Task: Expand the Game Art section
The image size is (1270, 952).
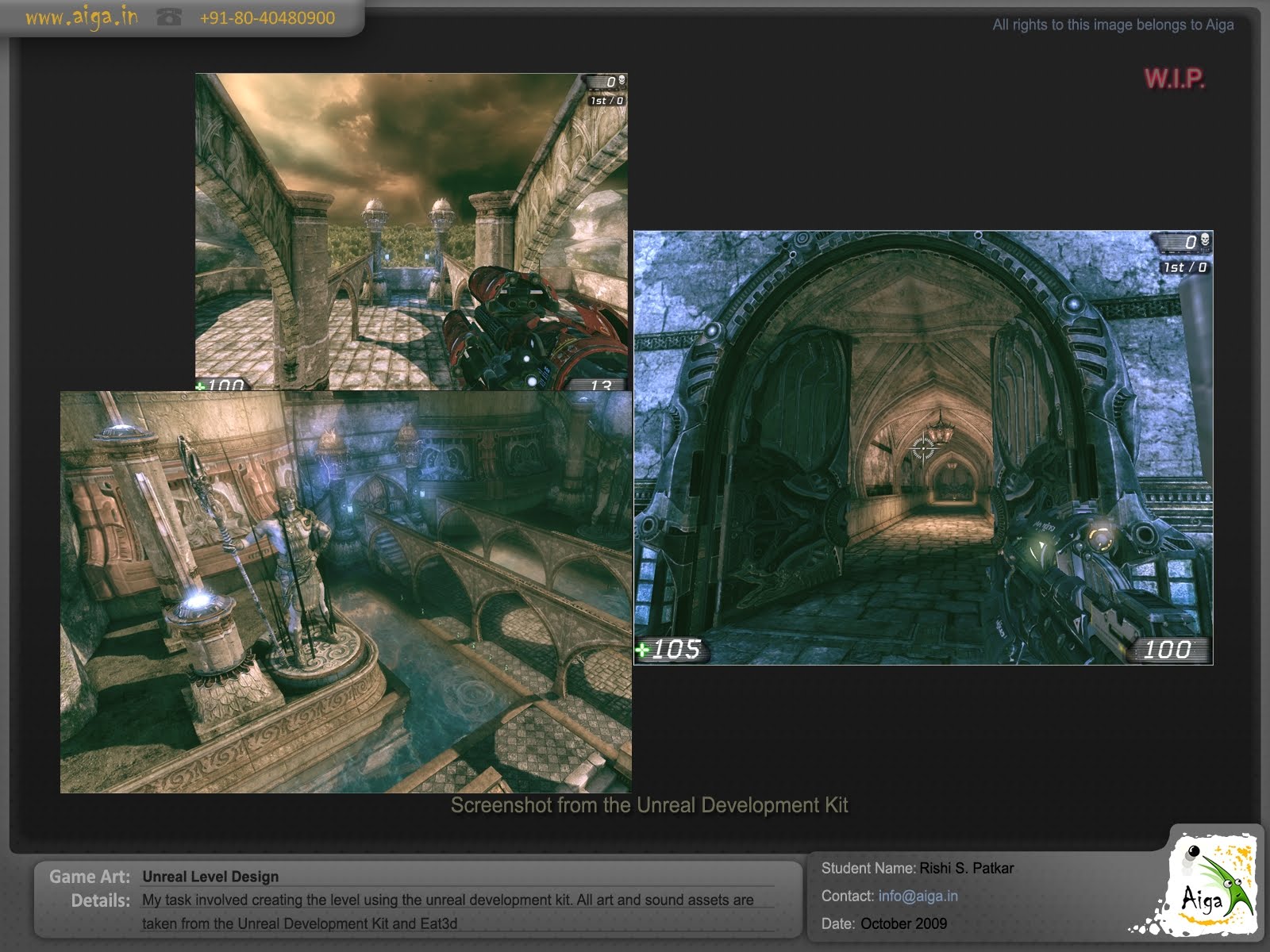Action: tap(210, 877)
